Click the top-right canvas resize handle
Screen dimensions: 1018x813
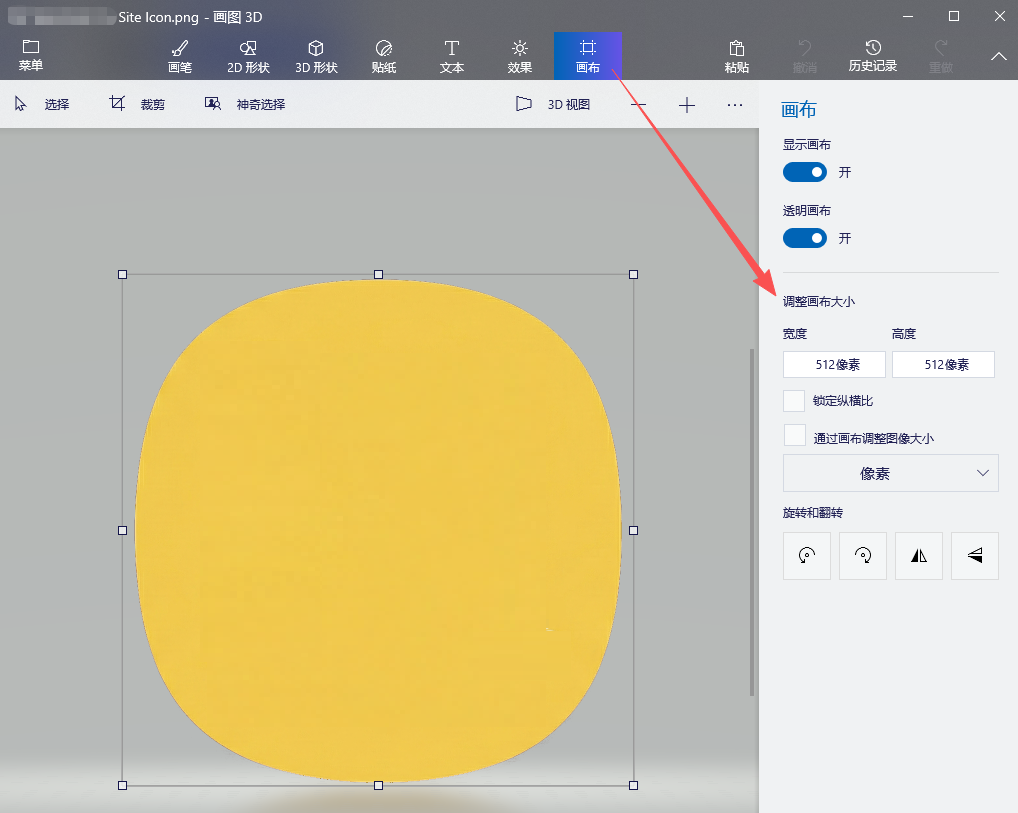[x=634, y=275]
